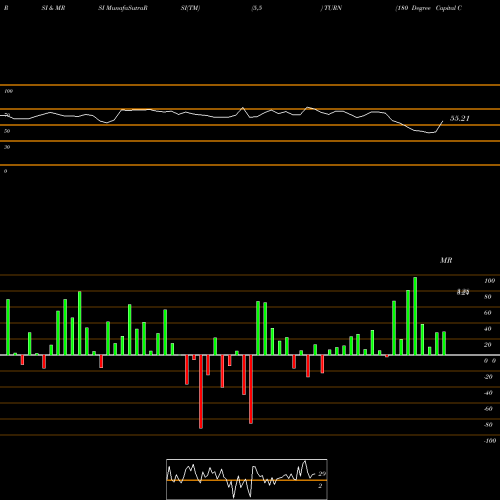Click the MR label above bar chart
Image resolution: width=500 pixels, height=500 pixels.
446,260
